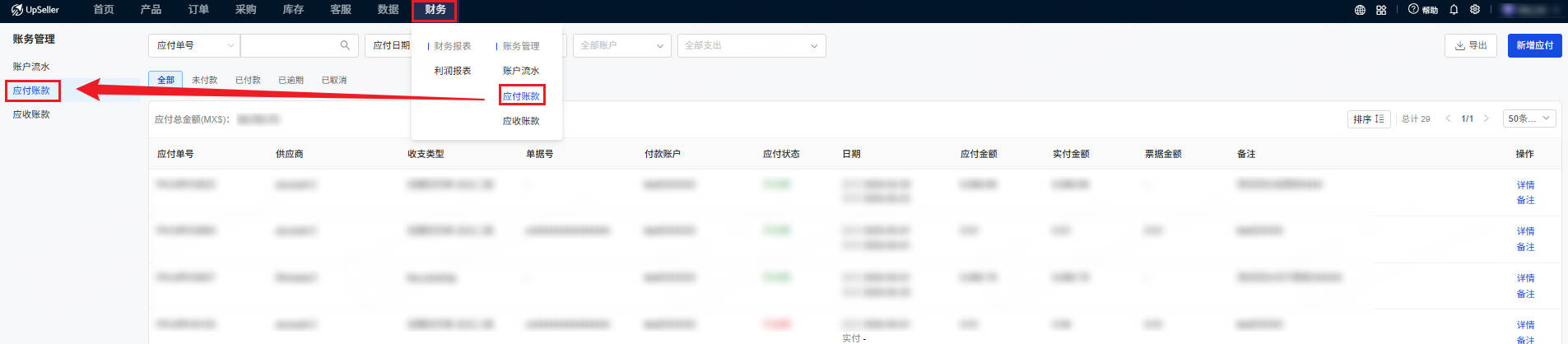Click the 单据号 column header
The height and width of the screenshot is (344, 1568).
point(539,154)
